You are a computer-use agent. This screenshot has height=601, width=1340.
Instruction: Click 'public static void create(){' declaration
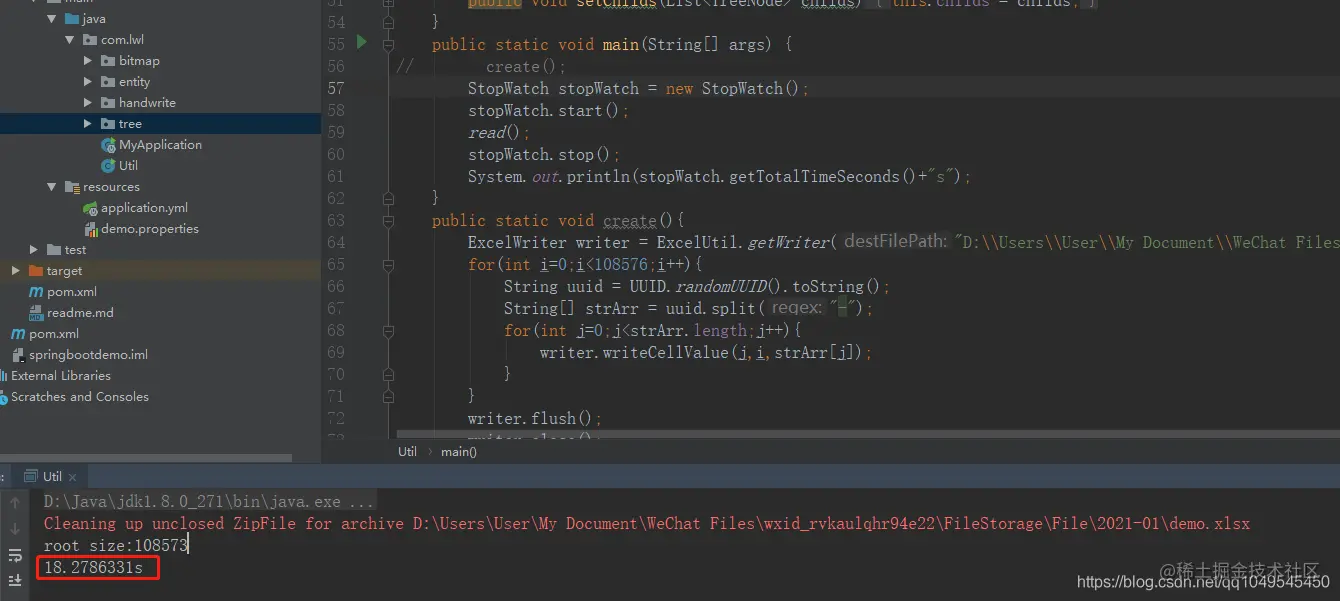click(x=558, y=220)
